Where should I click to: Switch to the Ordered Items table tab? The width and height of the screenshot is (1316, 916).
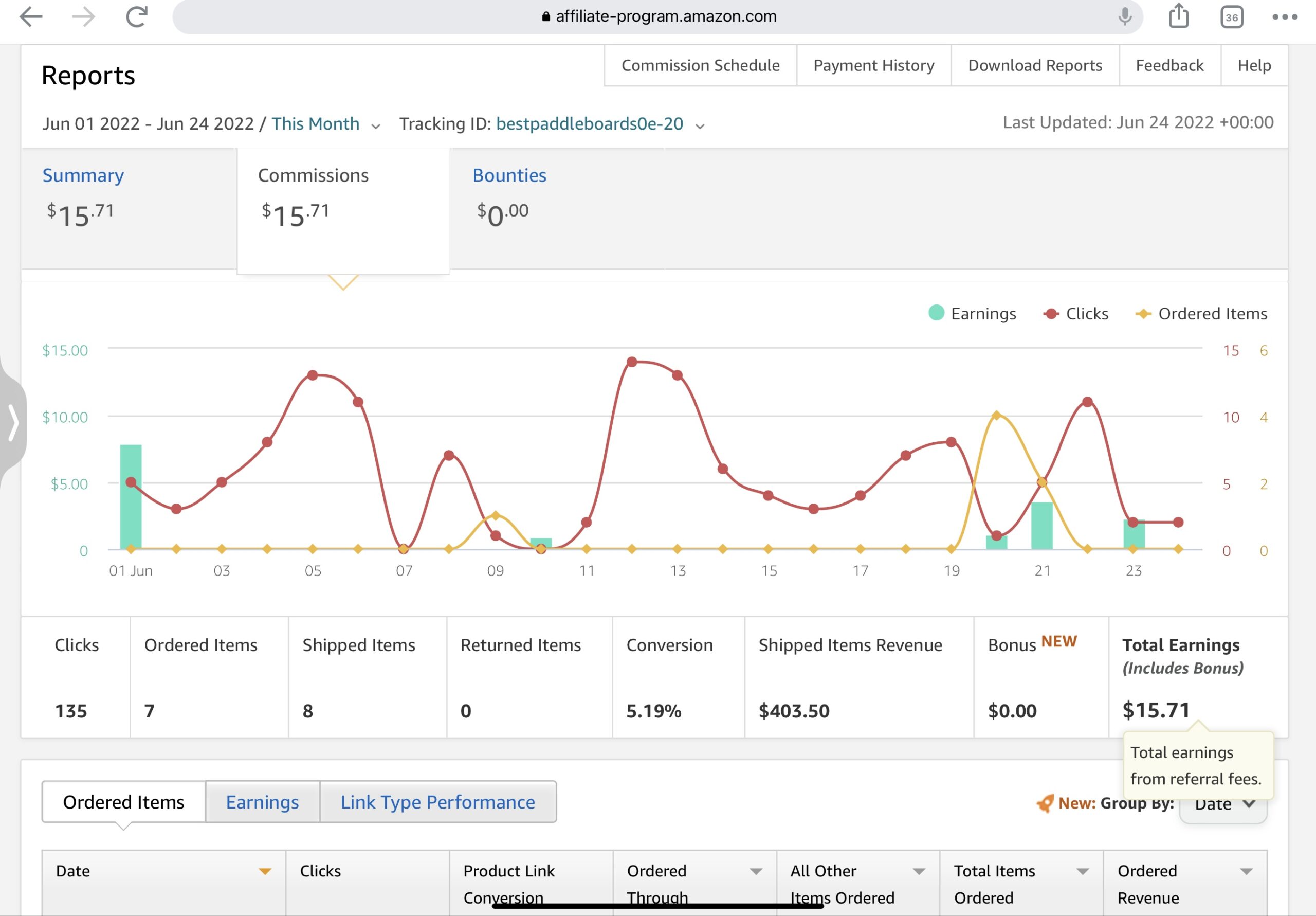coord(123,801)
